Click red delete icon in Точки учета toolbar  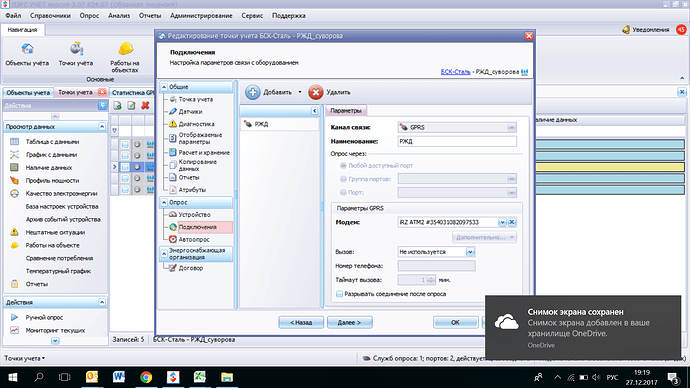145,106
